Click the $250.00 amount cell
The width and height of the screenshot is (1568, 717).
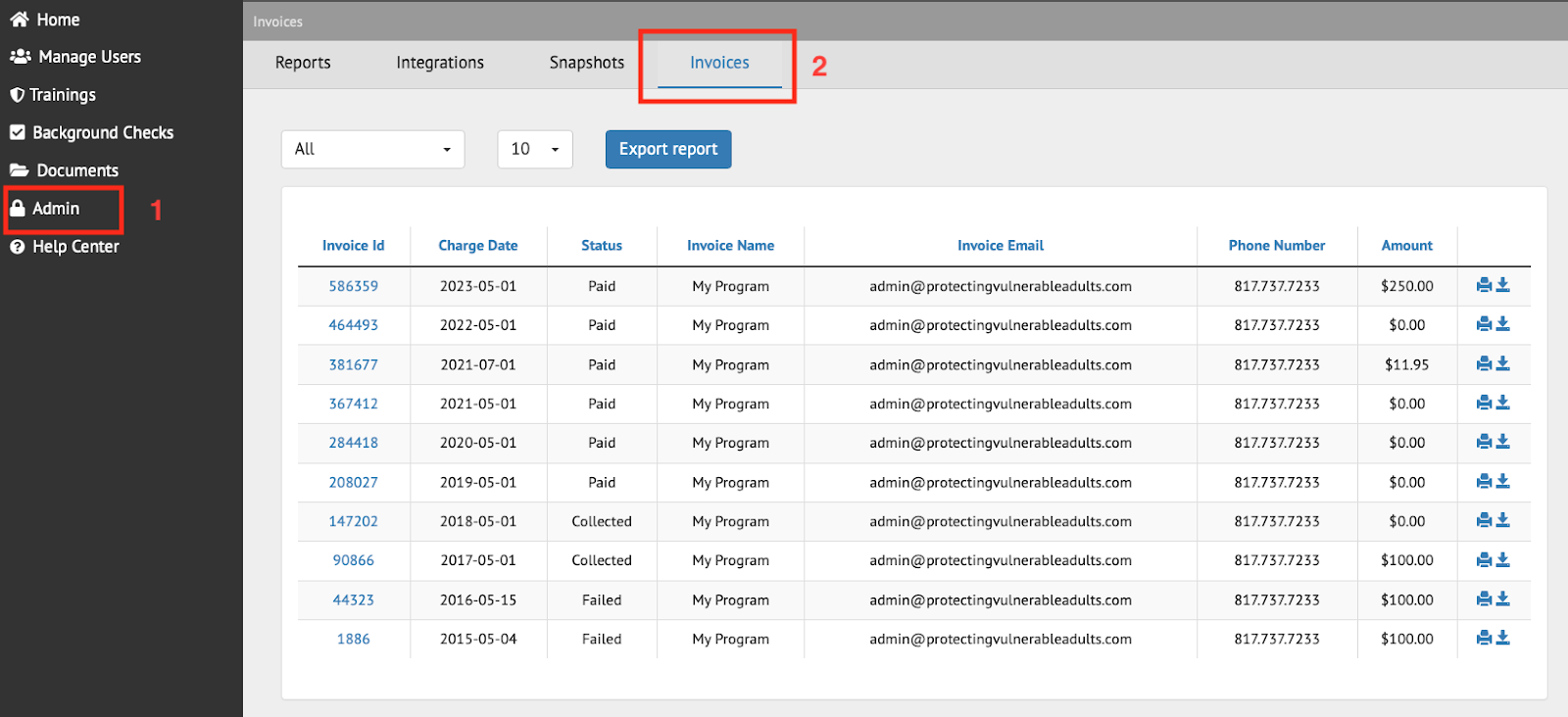1407,286
